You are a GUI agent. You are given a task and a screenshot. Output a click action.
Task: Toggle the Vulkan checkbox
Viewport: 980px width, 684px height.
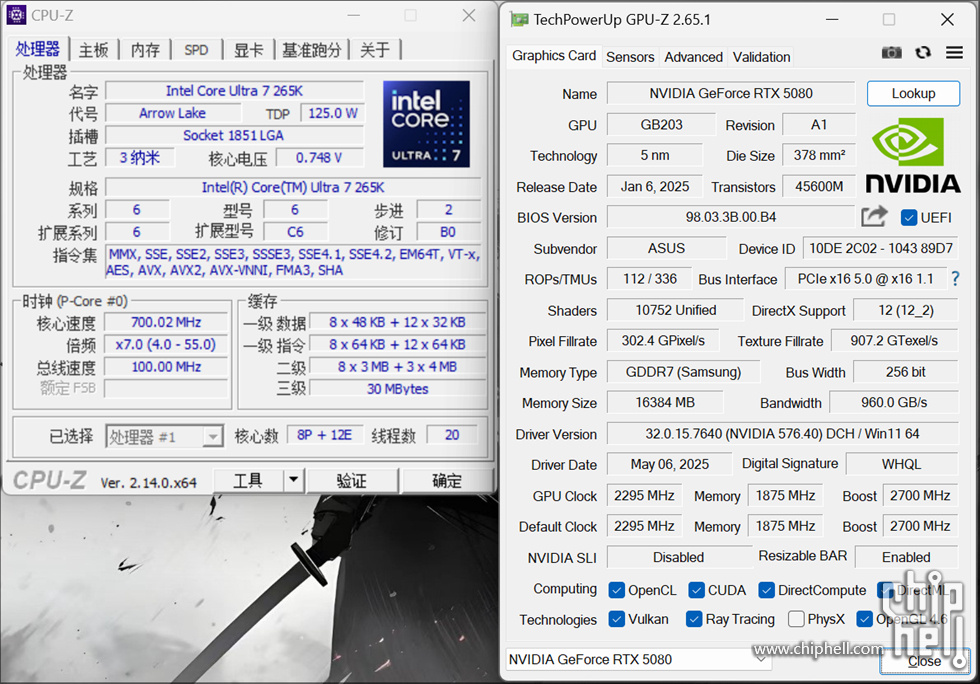click(x=616, y=619)
